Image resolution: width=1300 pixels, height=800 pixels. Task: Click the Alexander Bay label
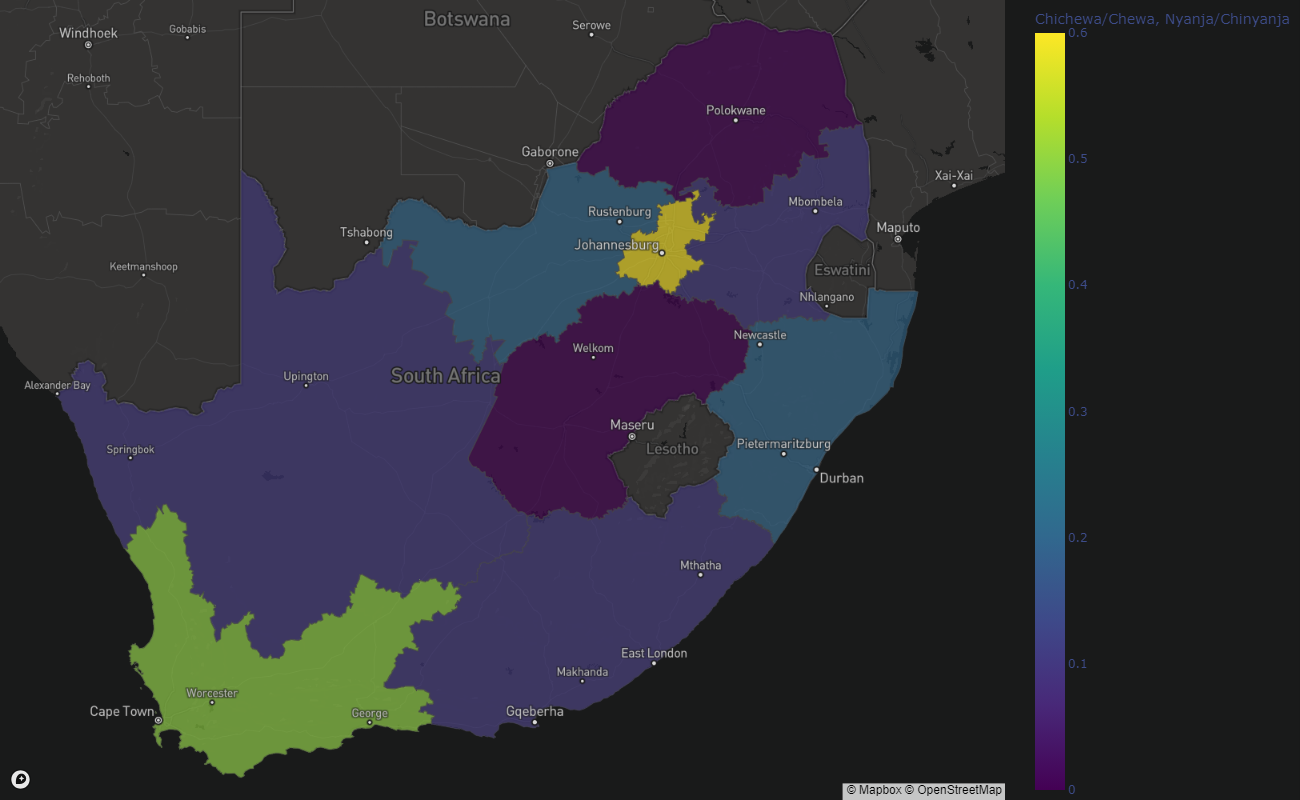pos(57,385)
